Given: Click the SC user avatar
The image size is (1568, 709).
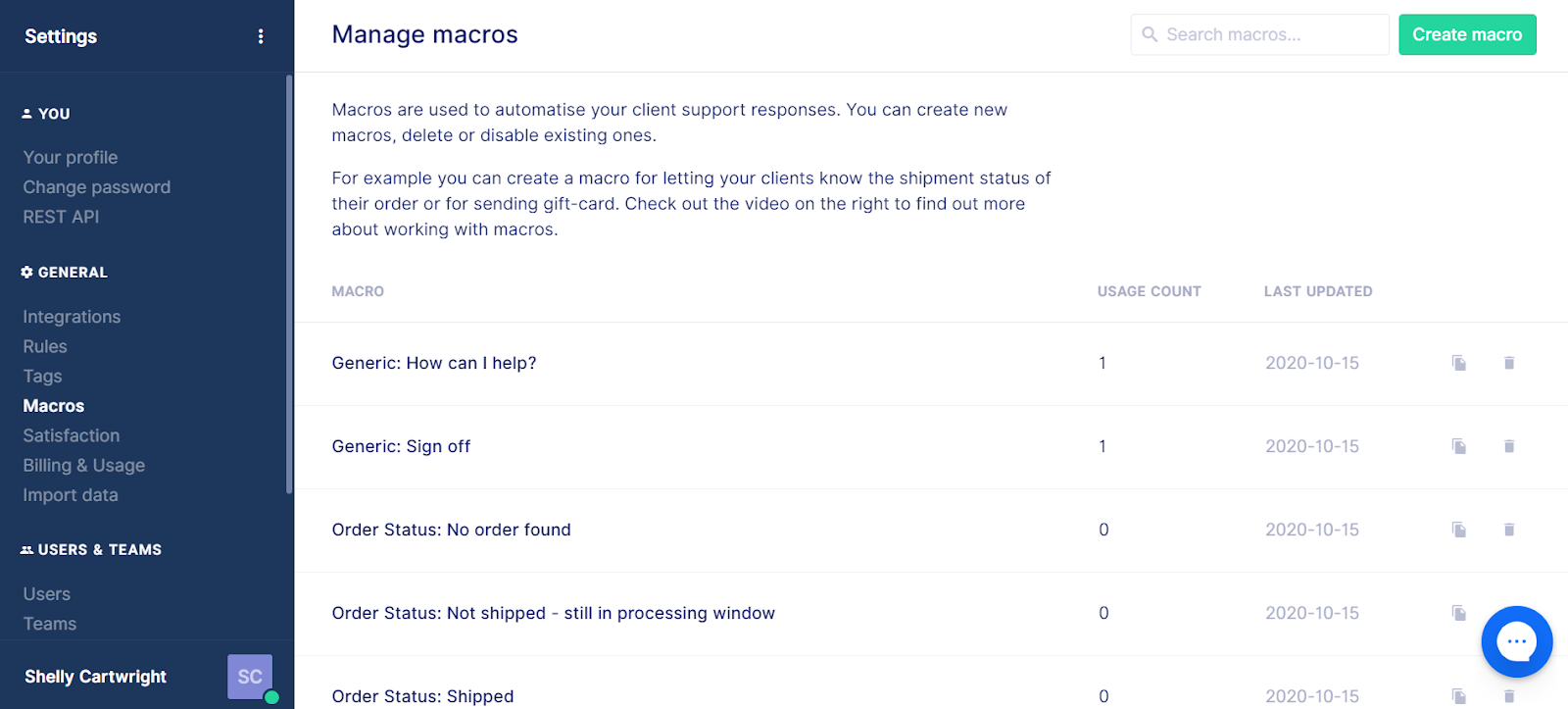Looking at the screenshot, I should pyautogui.click(x=250, y=677).
